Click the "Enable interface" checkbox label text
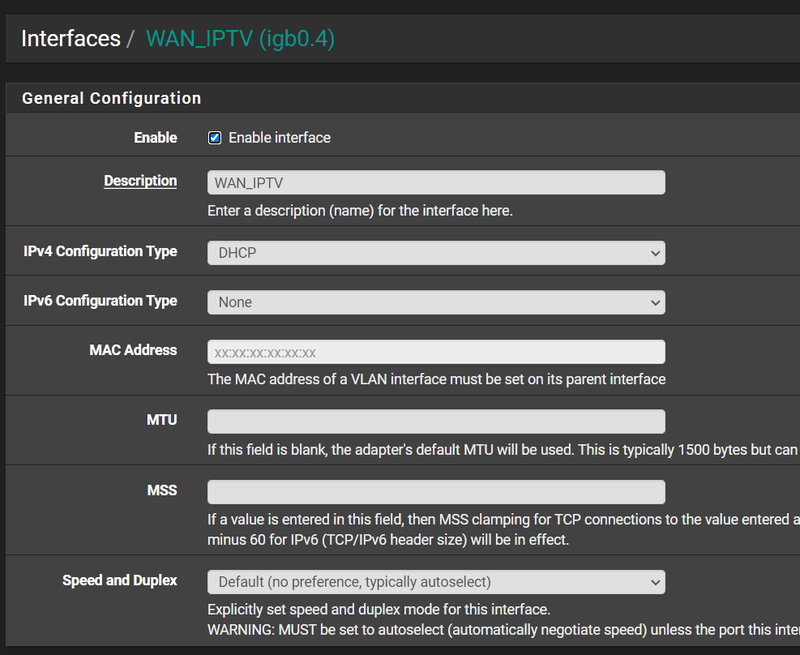The image size is (800, 655). click(x=279, y=138)
